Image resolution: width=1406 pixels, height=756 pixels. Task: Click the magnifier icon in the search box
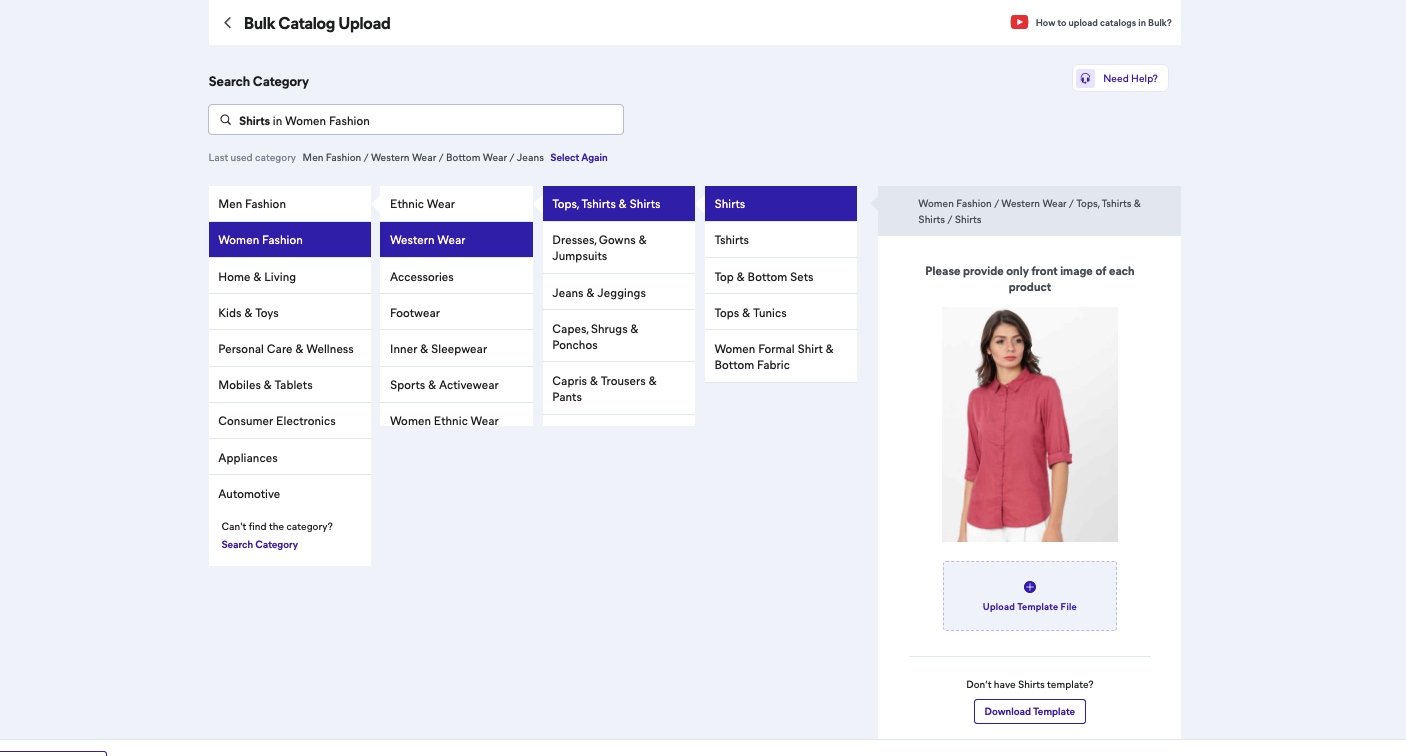(x=226, y=120)
